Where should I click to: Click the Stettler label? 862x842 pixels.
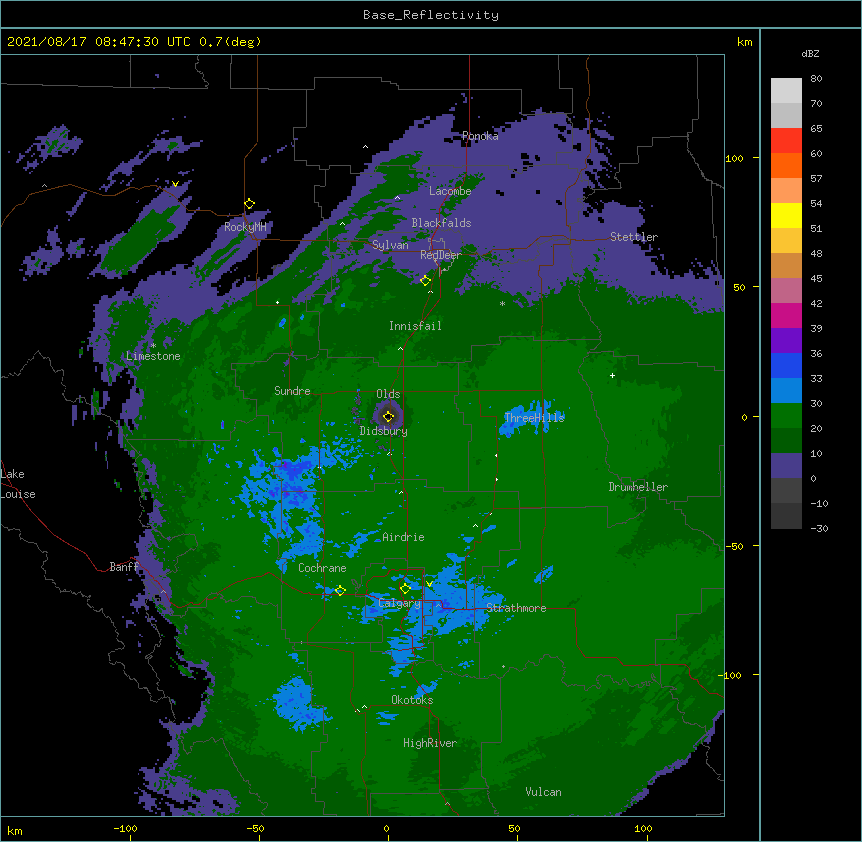point(634,237)
